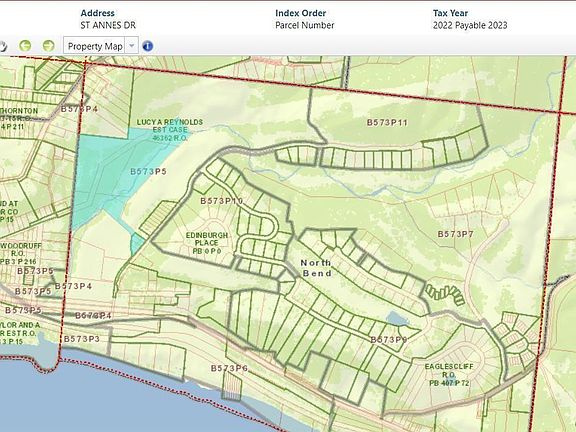Viewport: 576px width, 432px height.
Task: Select the partially visible pan tool icon
Action: [x=3, y=46]
